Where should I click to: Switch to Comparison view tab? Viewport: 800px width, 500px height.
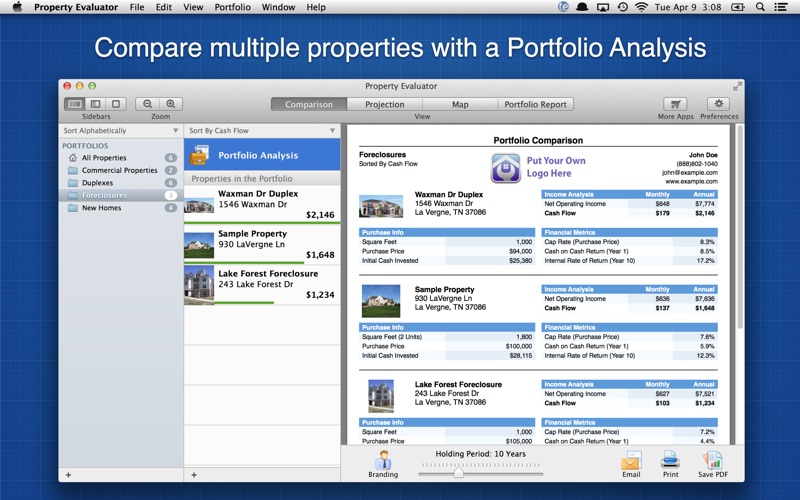click(x=309, y=104)
